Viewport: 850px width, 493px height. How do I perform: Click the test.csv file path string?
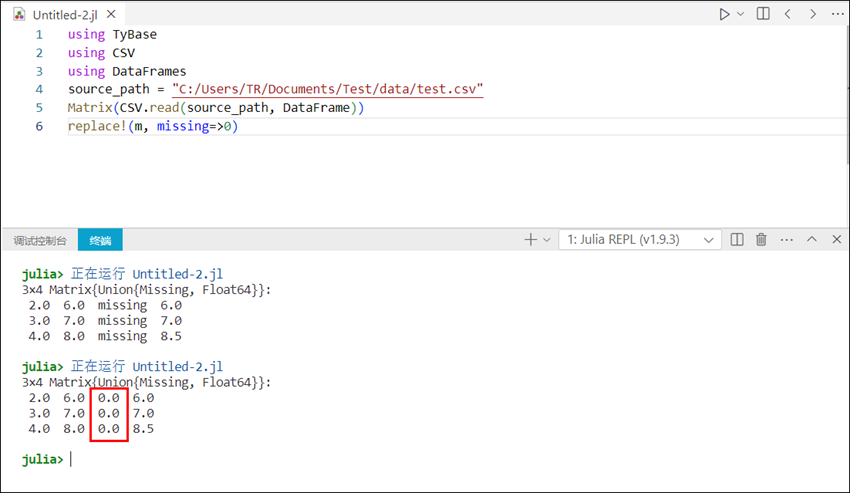coord(327,89)
